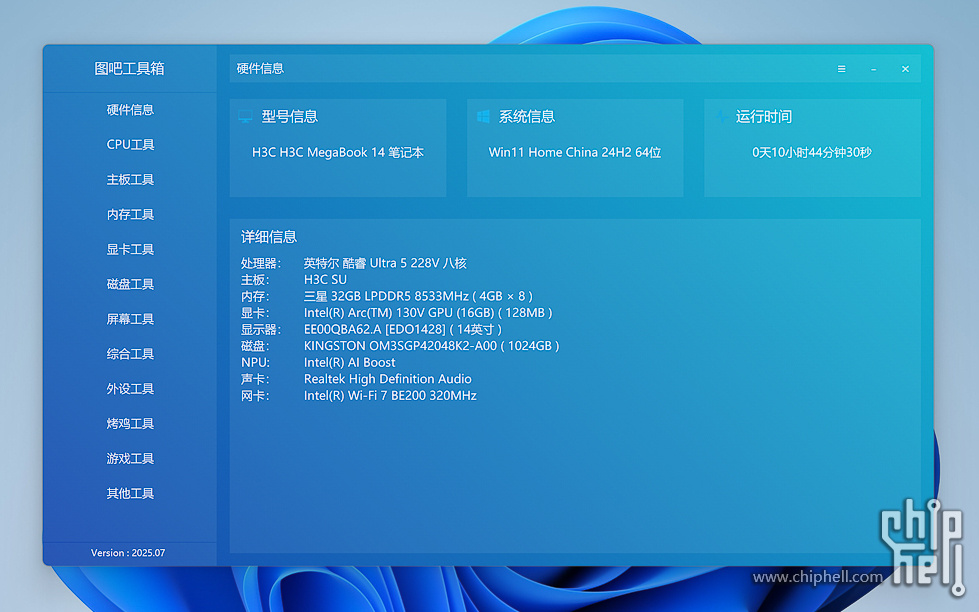Open the CPU工具 sidebar item

pos(130,145)
